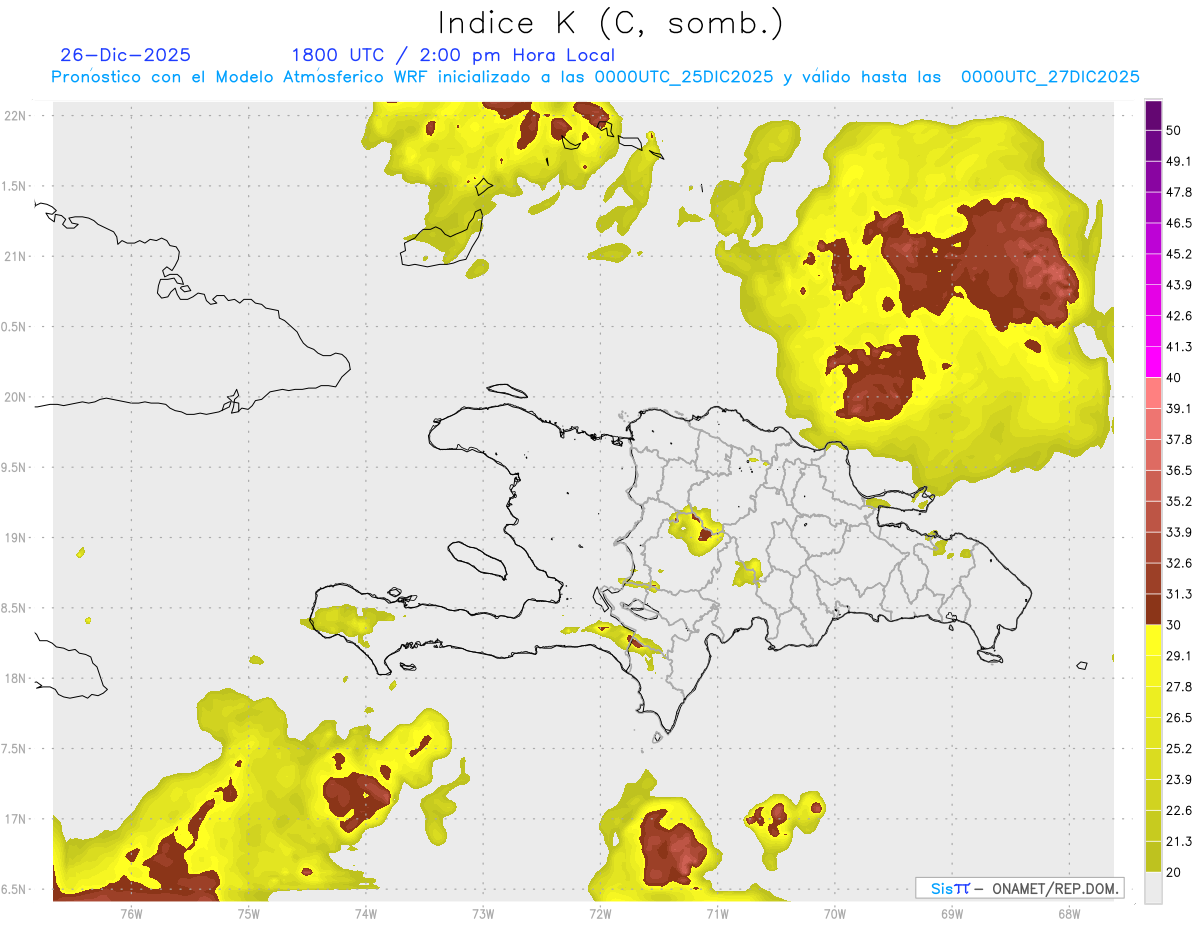Click the '17N' latitude label
The image size is (1200, 927).
pos(15,819)
